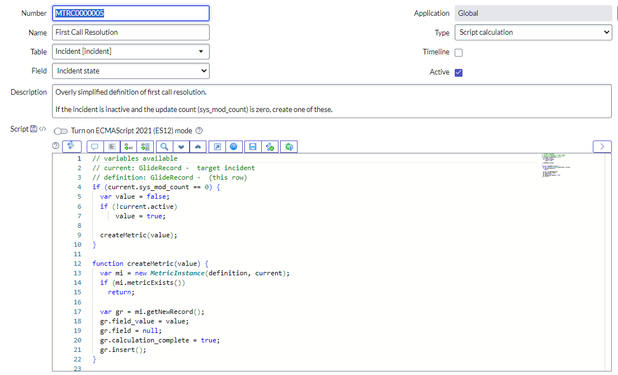Click the 'Script' field label
Image resolution: width=618 pixels, height=375 pixels.
click(19, 129)
